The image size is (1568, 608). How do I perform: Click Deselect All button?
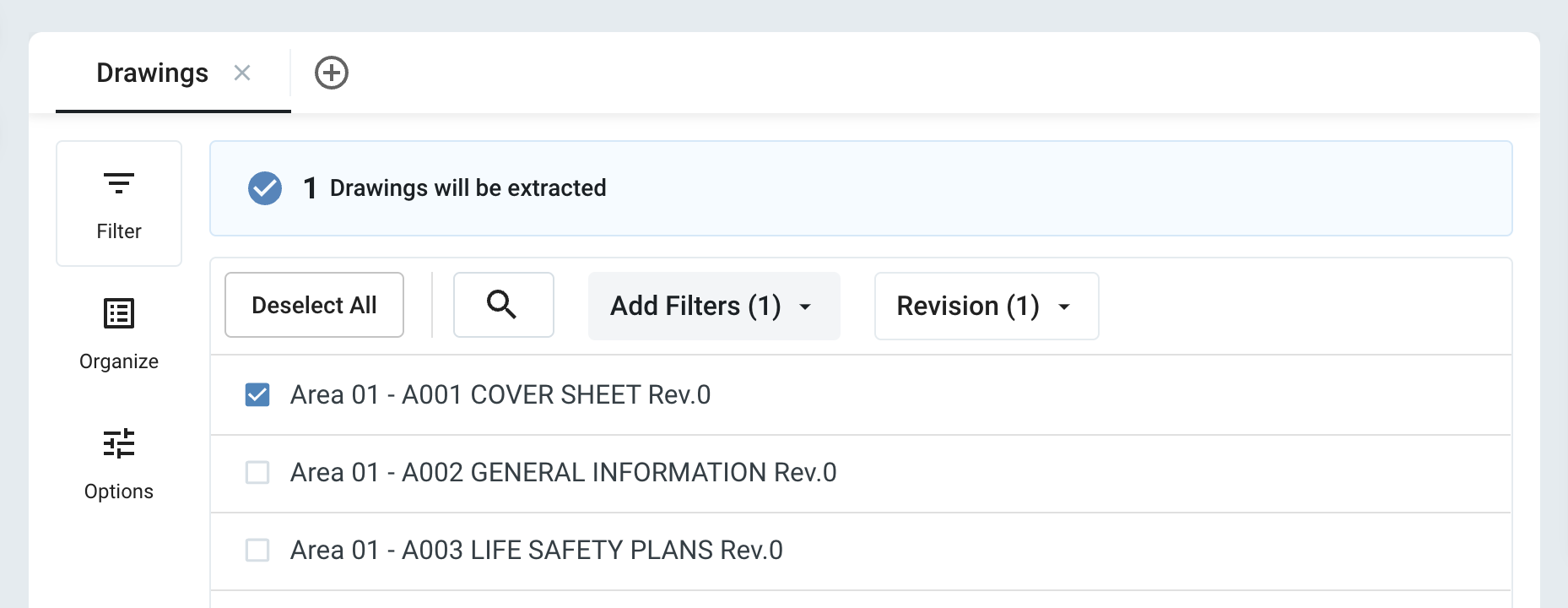[314, 305]
